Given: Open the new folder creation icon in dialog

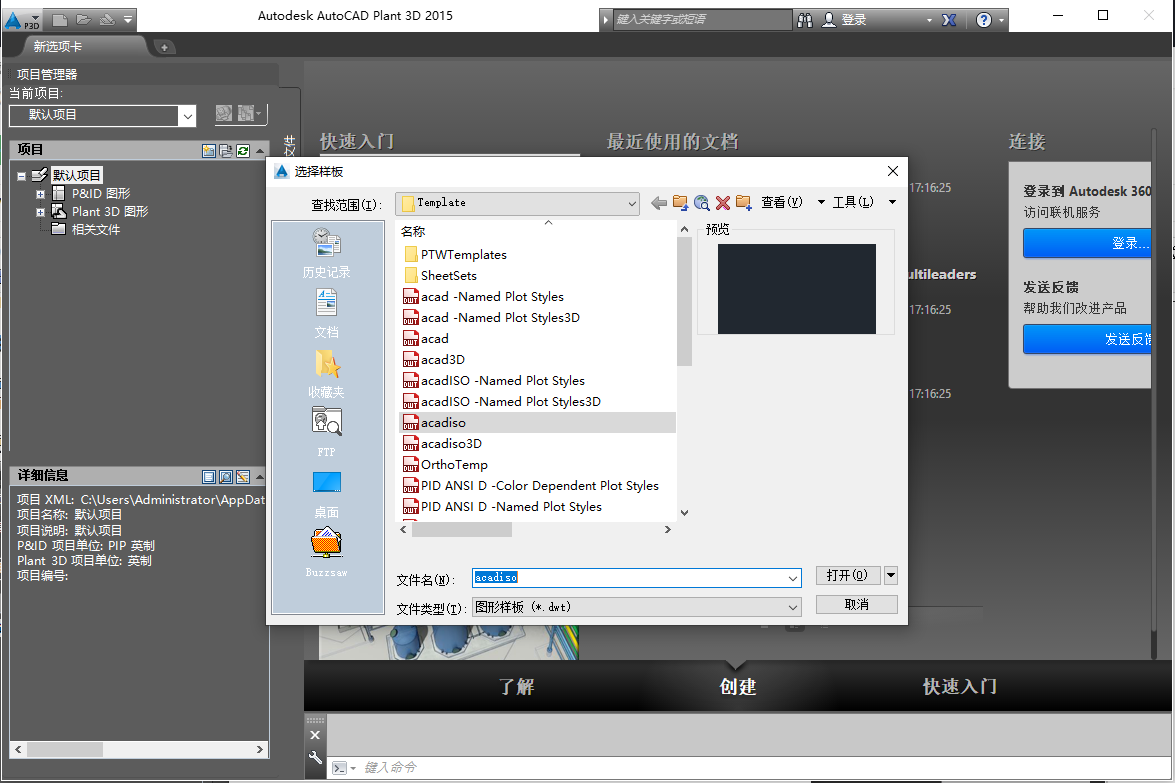Looking at the screenshot, I should point(743,202).
